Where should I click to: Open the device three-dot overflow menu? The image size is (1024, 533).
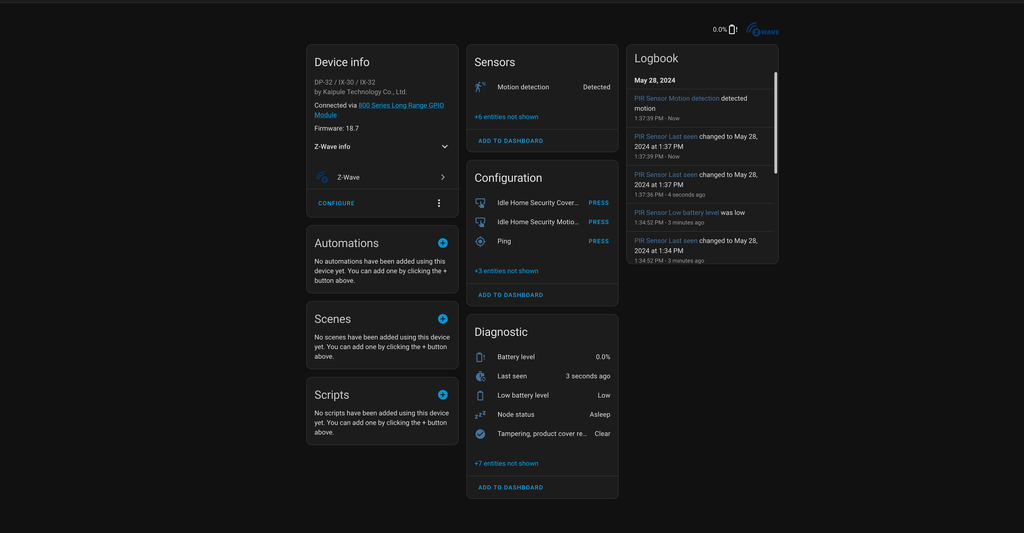pyautogui.click(x=439, y=203)
